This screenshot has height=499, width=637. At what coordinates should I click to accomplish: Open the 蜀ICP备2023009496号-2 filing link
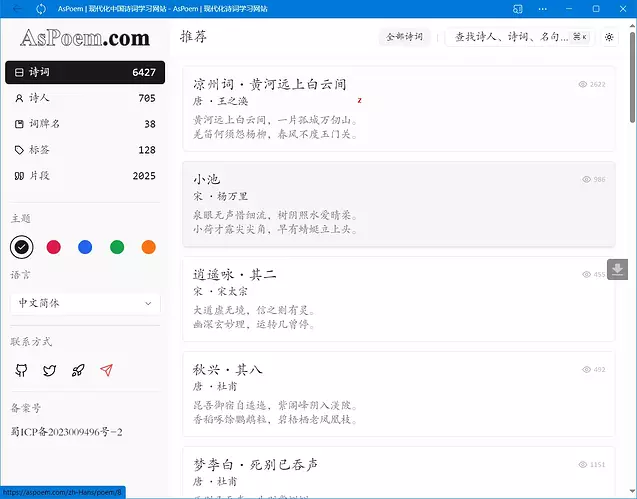tap(67, 432)
